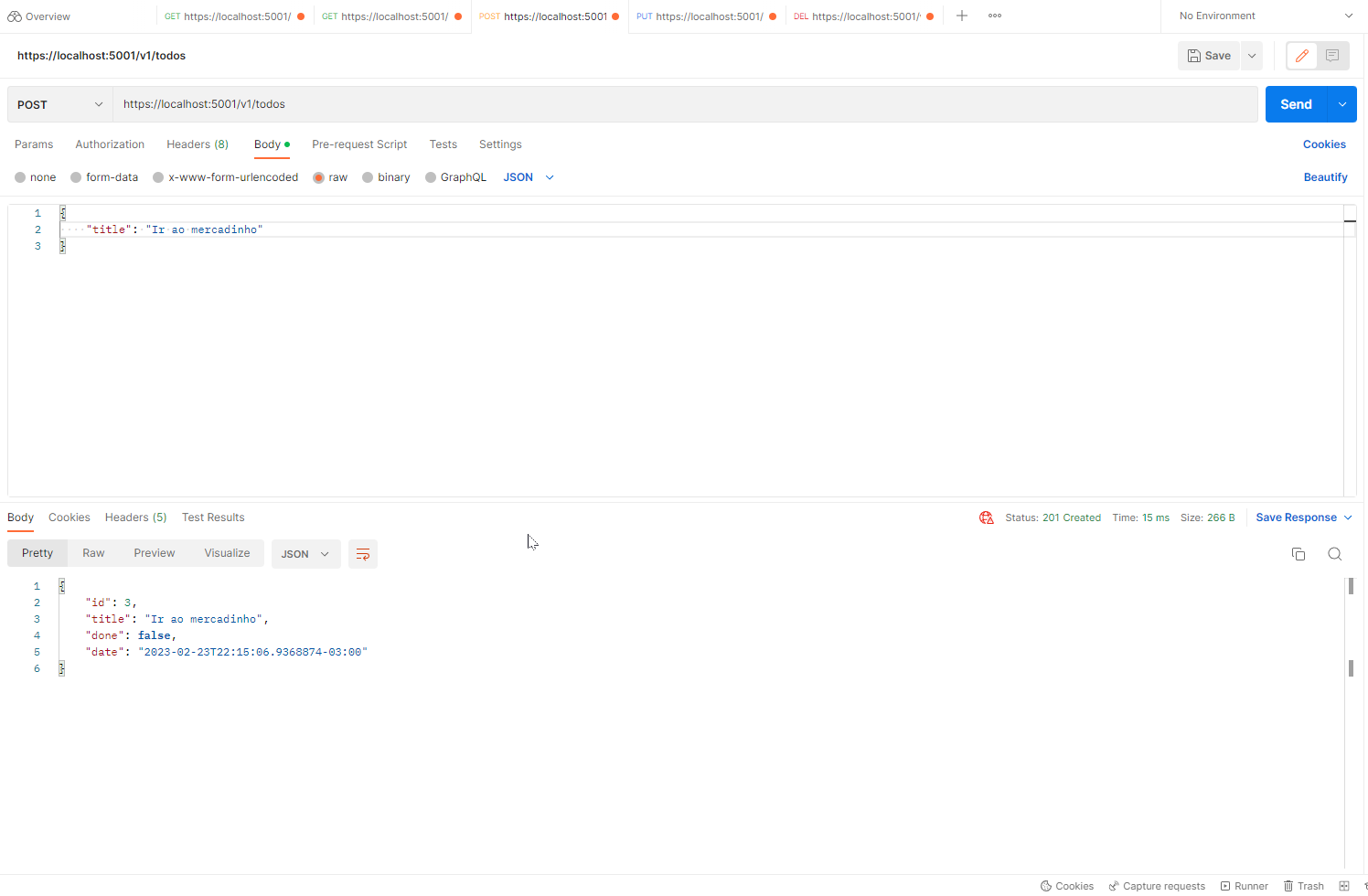
Task: Open the request body JSON format dropdown
Action: pyautogui.click(x=529, y=177)
